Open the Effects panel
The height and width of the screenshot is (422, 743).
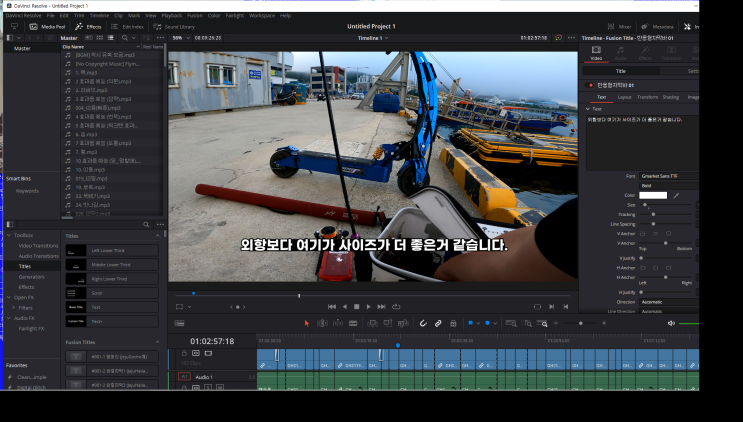pyautogui.click(x=88, y=27)
